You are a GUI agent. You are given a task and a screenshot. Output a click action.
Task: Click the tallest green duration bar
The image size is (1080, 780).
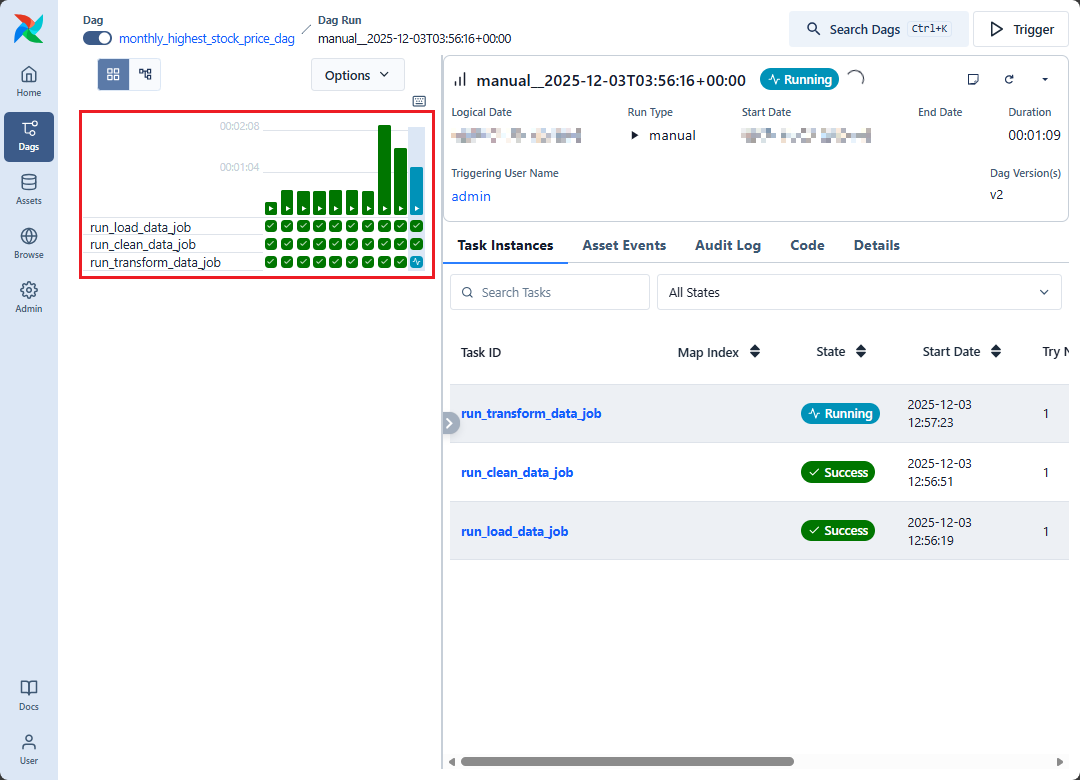point(384,165)
